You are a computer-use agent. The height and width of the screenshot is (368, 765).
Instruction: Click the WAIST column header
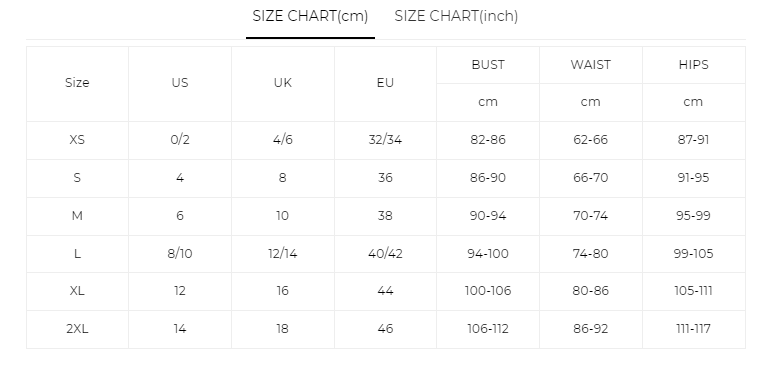[590, 65]
